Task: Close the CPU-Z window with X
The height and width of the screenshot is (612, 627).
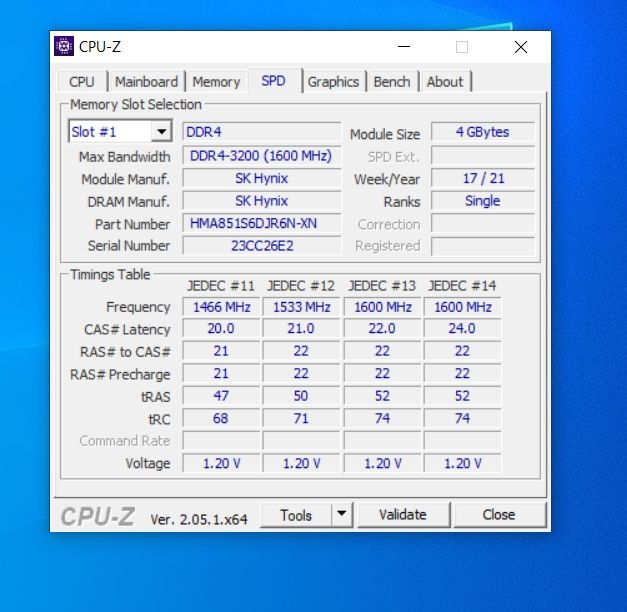Action: click(x=521, y=47)
